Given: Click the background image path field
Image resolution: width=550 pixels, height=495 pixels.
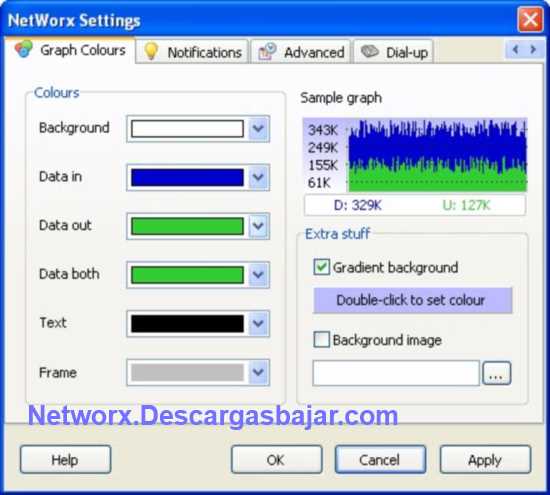Looking at the screenshot, I should tap(396, 373).
